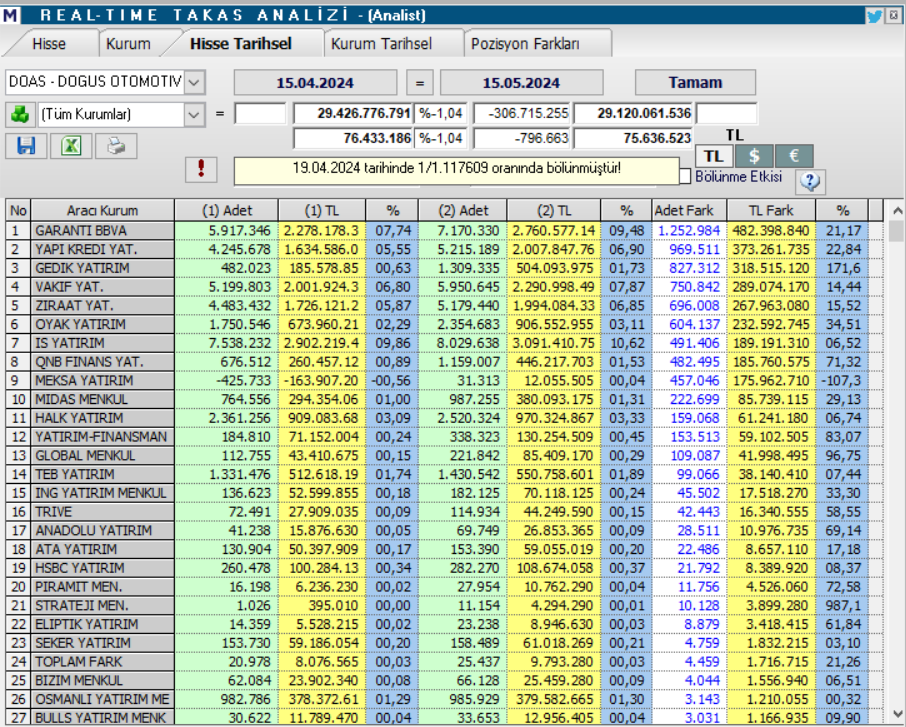Switch to the Kurum Tarihsel tab
906x727 pixels.
click(x=382, y=43)
